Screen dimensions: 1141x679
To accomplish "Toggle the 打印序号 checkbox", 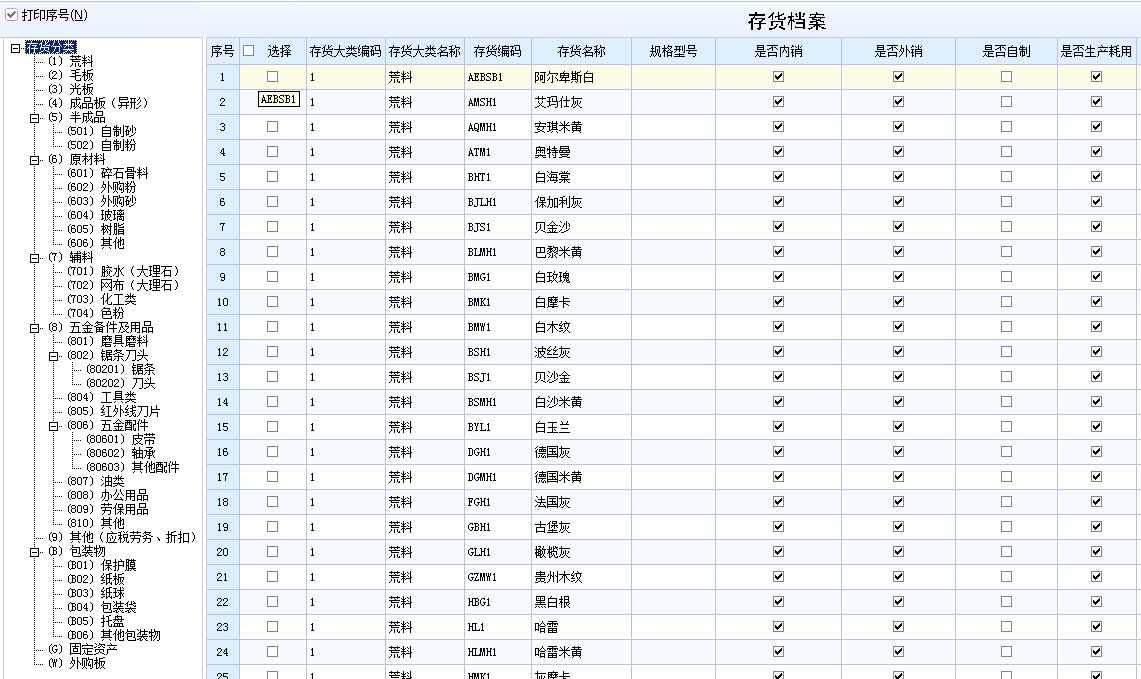I will (x=12, y=15).
